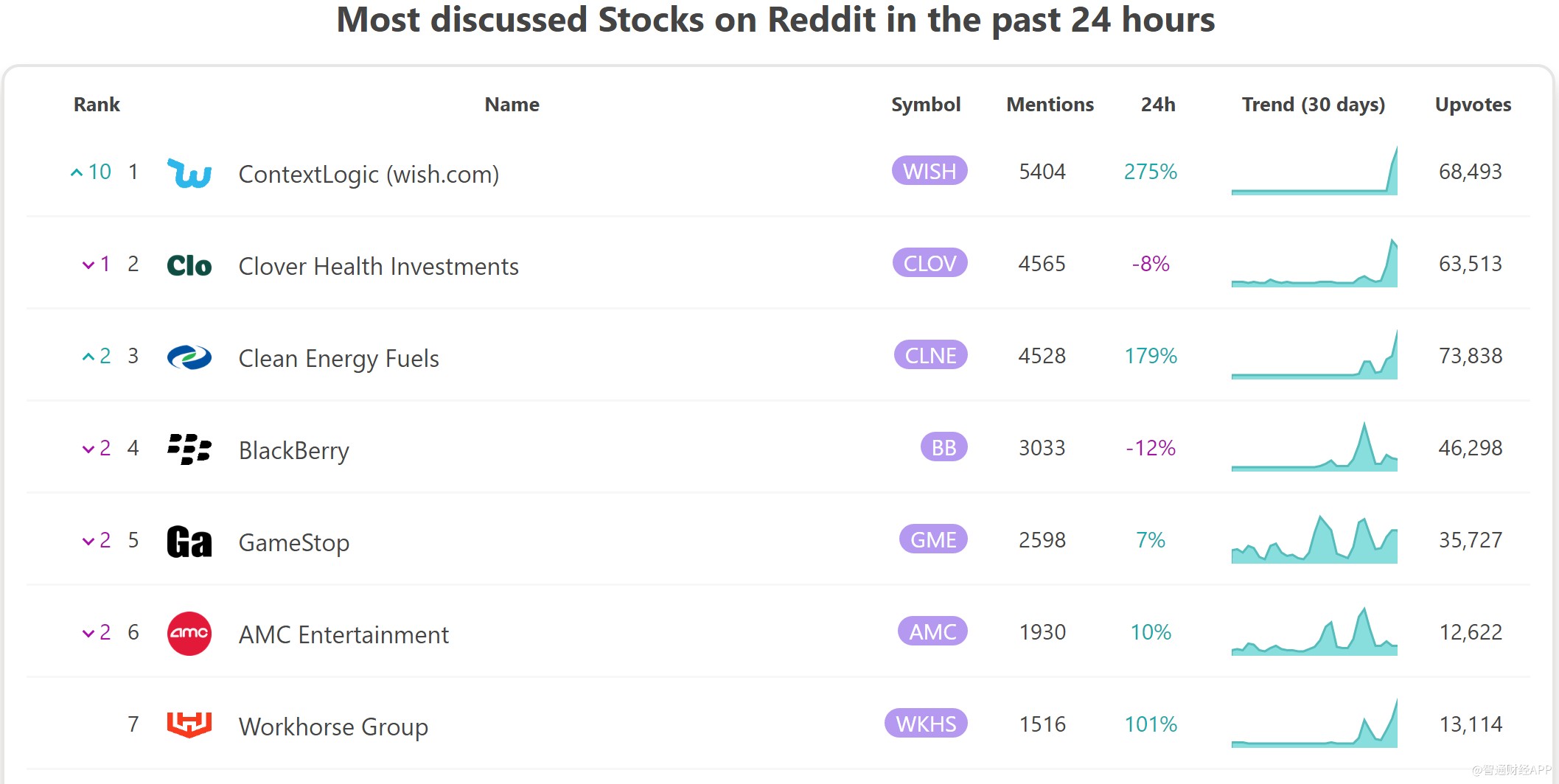Sort by the Mentions column header
Viewport: 1559px width, 784px height.
1050,105
